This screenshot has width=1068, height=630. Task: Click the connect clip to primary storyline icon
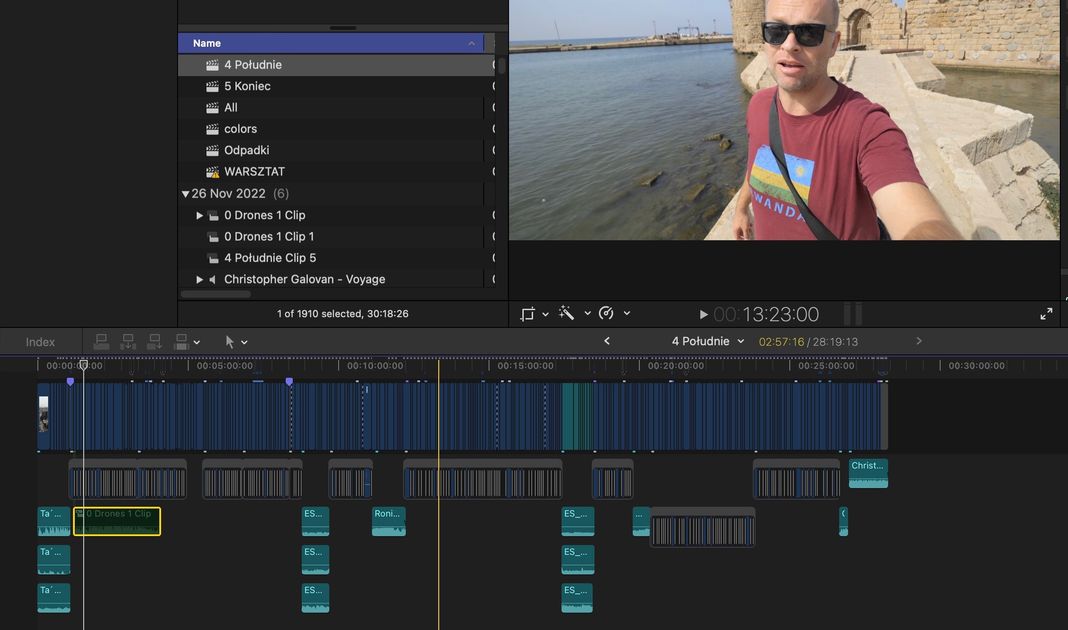tap(101, 342)
